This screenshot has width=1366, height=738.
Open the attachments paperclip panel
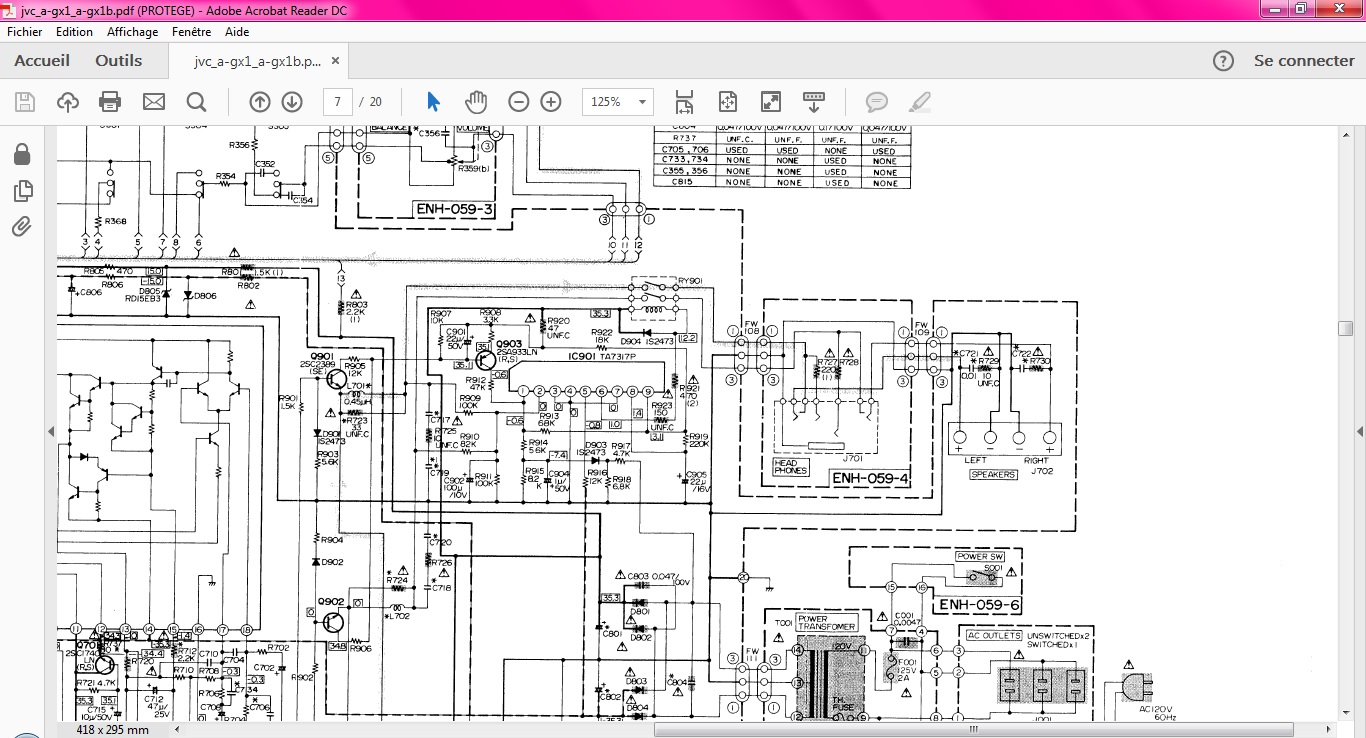pyautogui.click(x=22, y=227)
